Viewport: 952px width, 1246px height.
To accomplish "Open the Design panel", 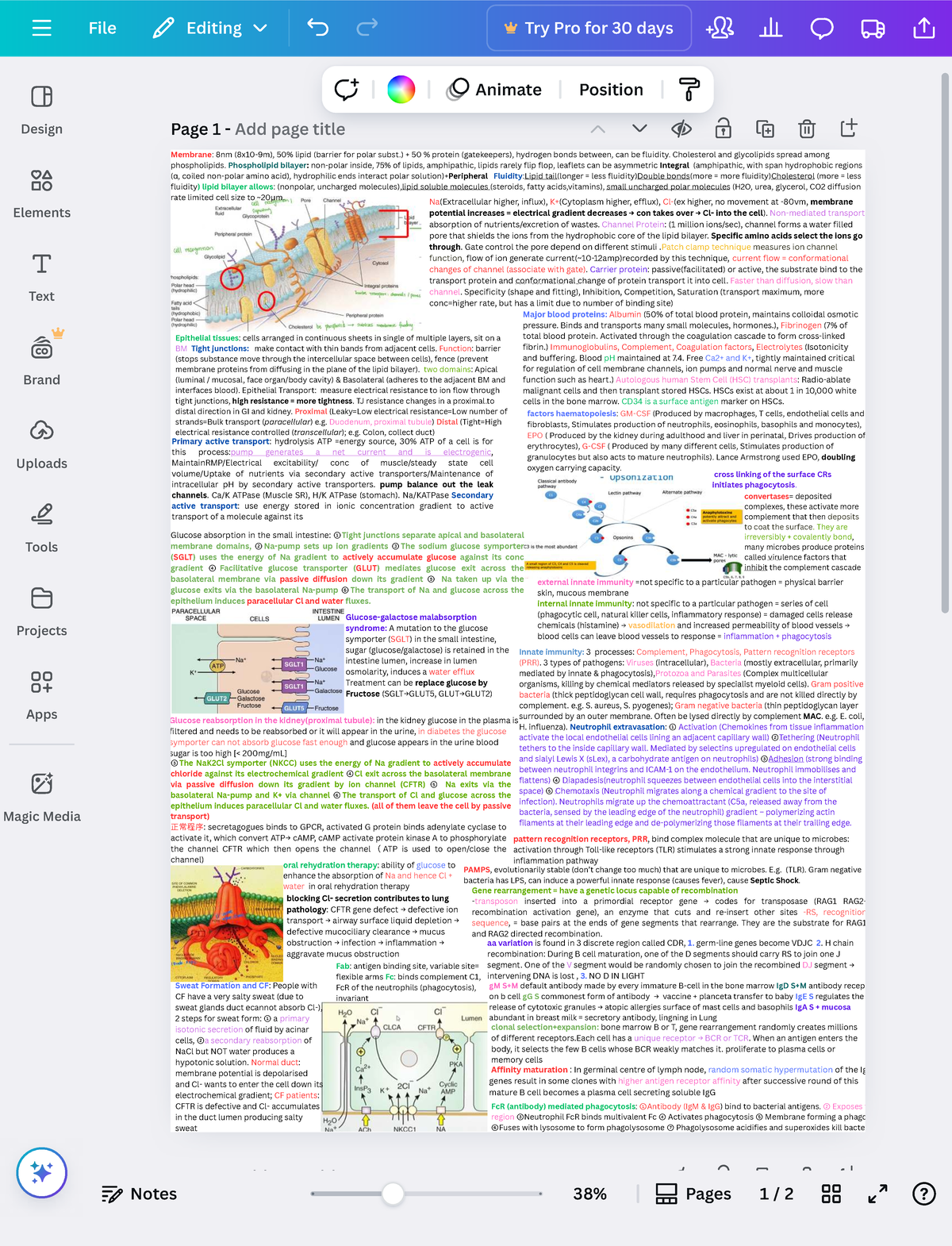I will [41, 110].
